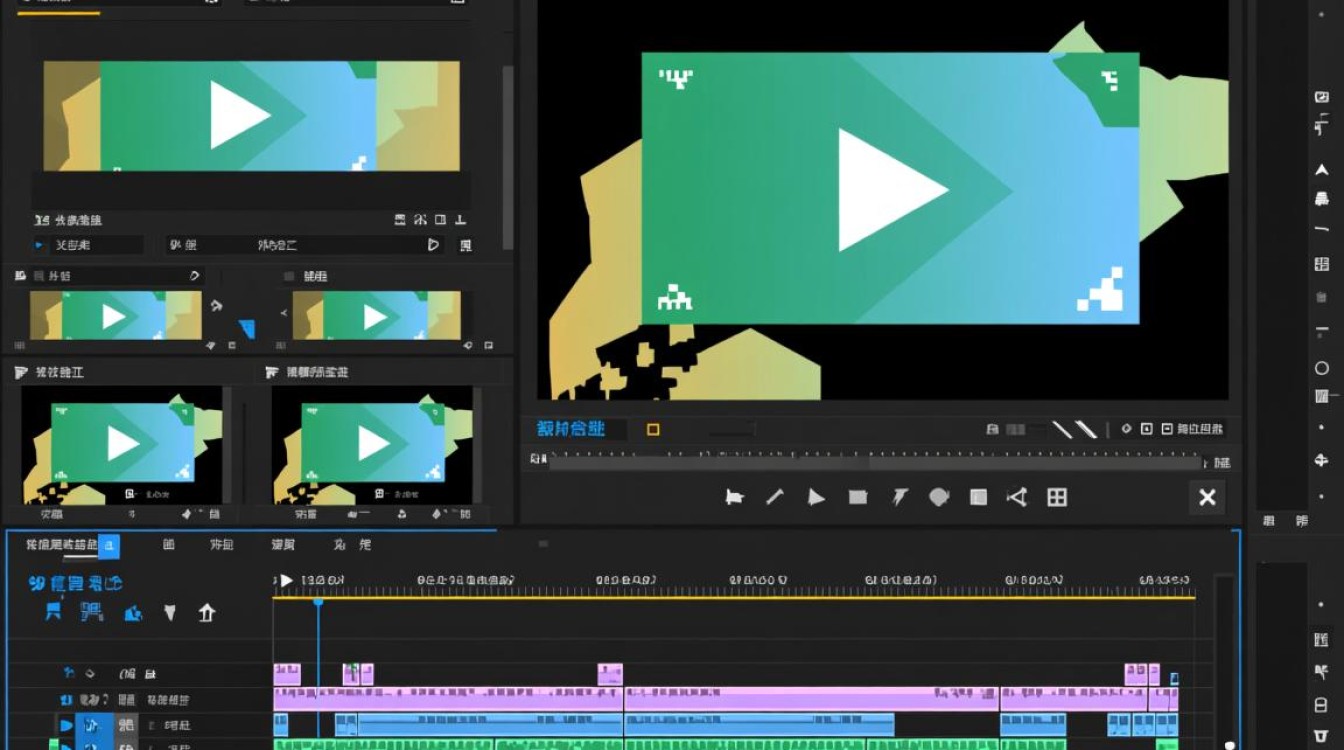Open the lower right black-background clip thumbnail
1344x750 pixels.
coord(372,445)
